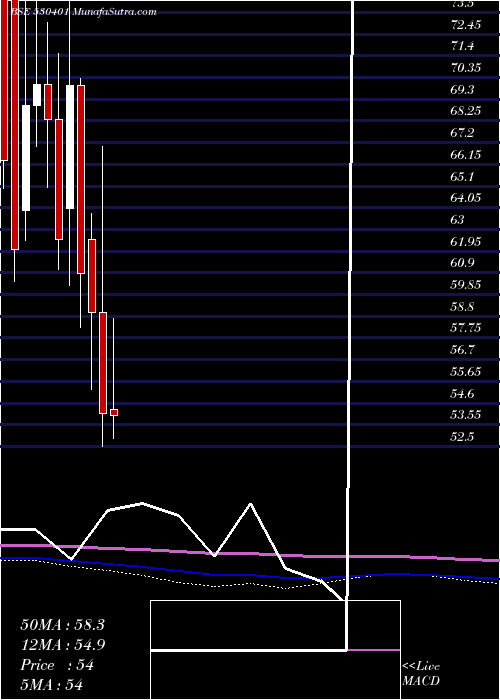This screenshot has width=500, height=700.
Task: Click the 54.6 price axis label
Action: [462, 395]
